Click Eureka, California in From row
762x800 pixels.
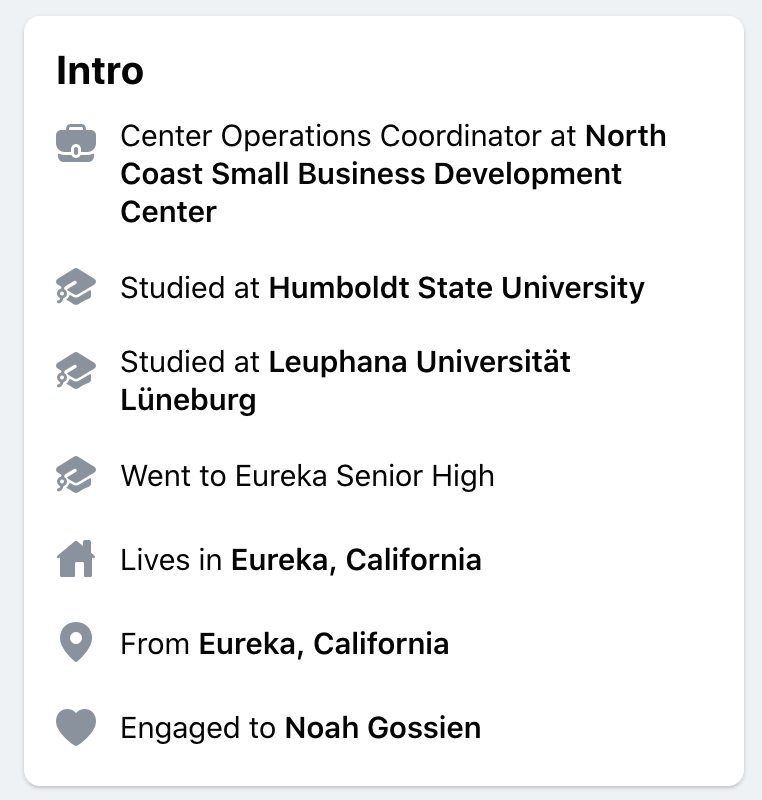324,643
